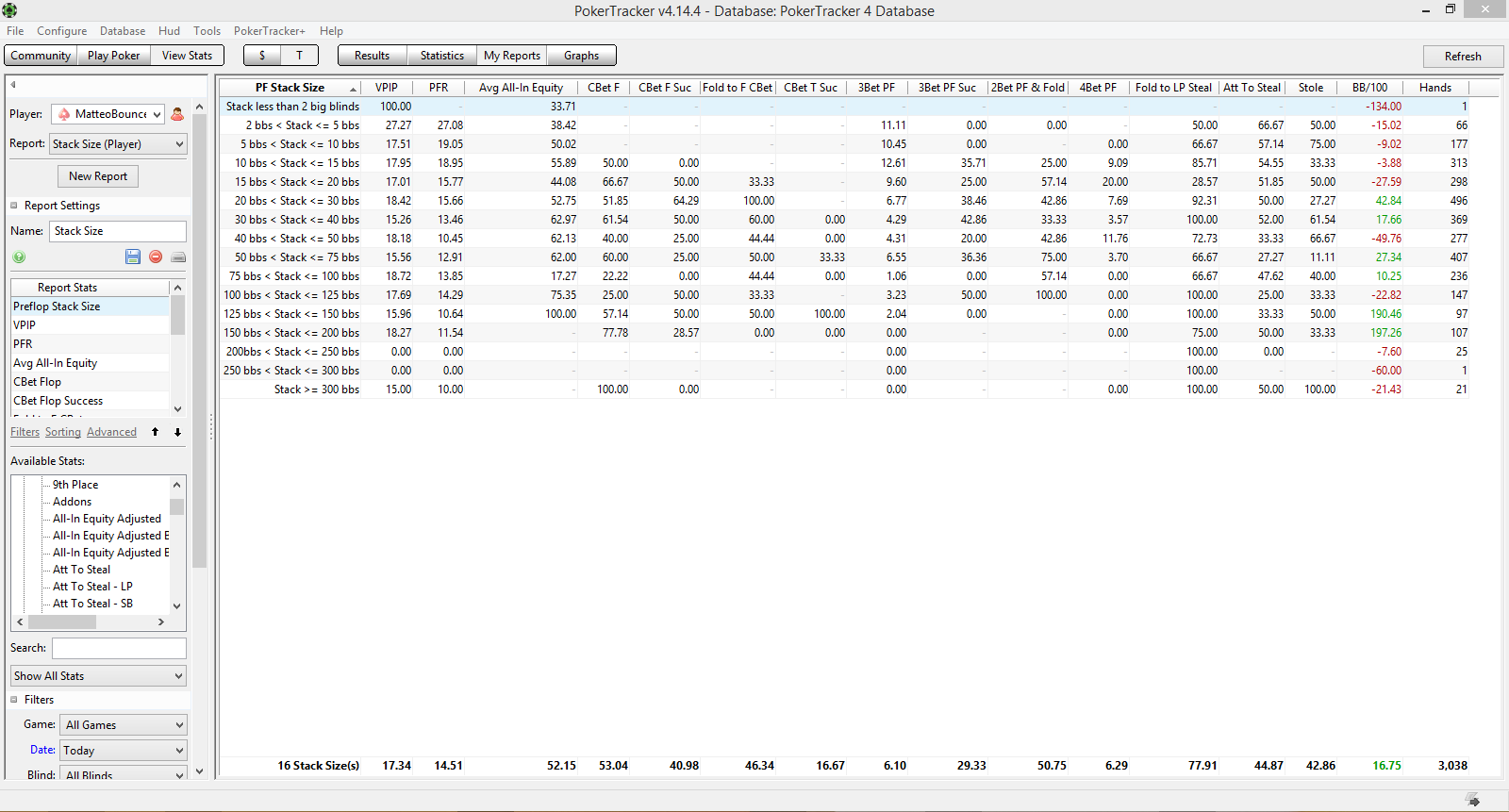The width and height of the screenshot is (1509, 812).
Task: Select Att To Steal - SB stat
Action: click(x=92, y=604)
